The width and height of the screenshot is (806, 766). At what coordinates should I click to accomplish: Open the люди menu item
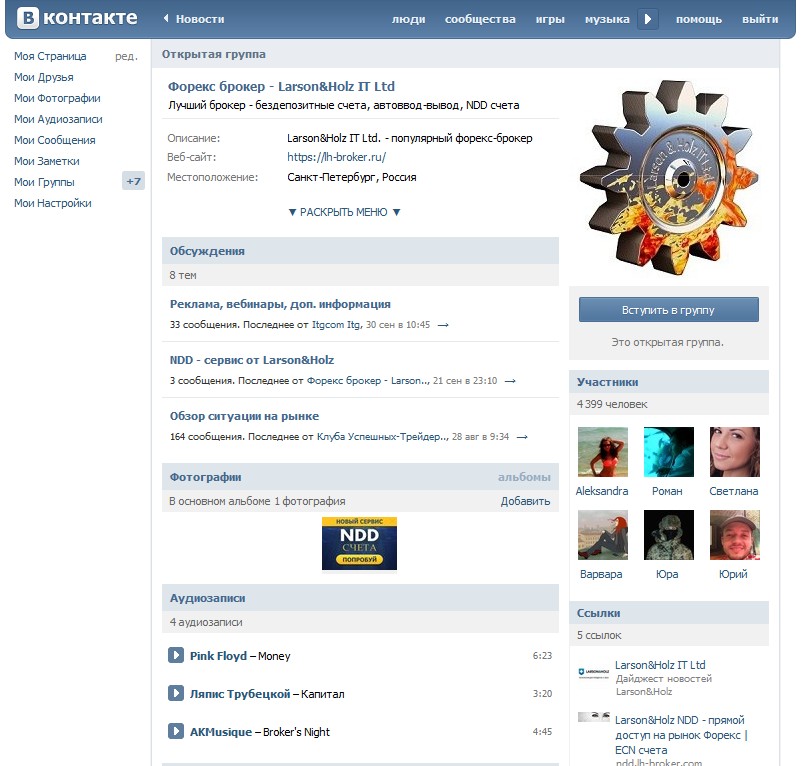(409, 20)
